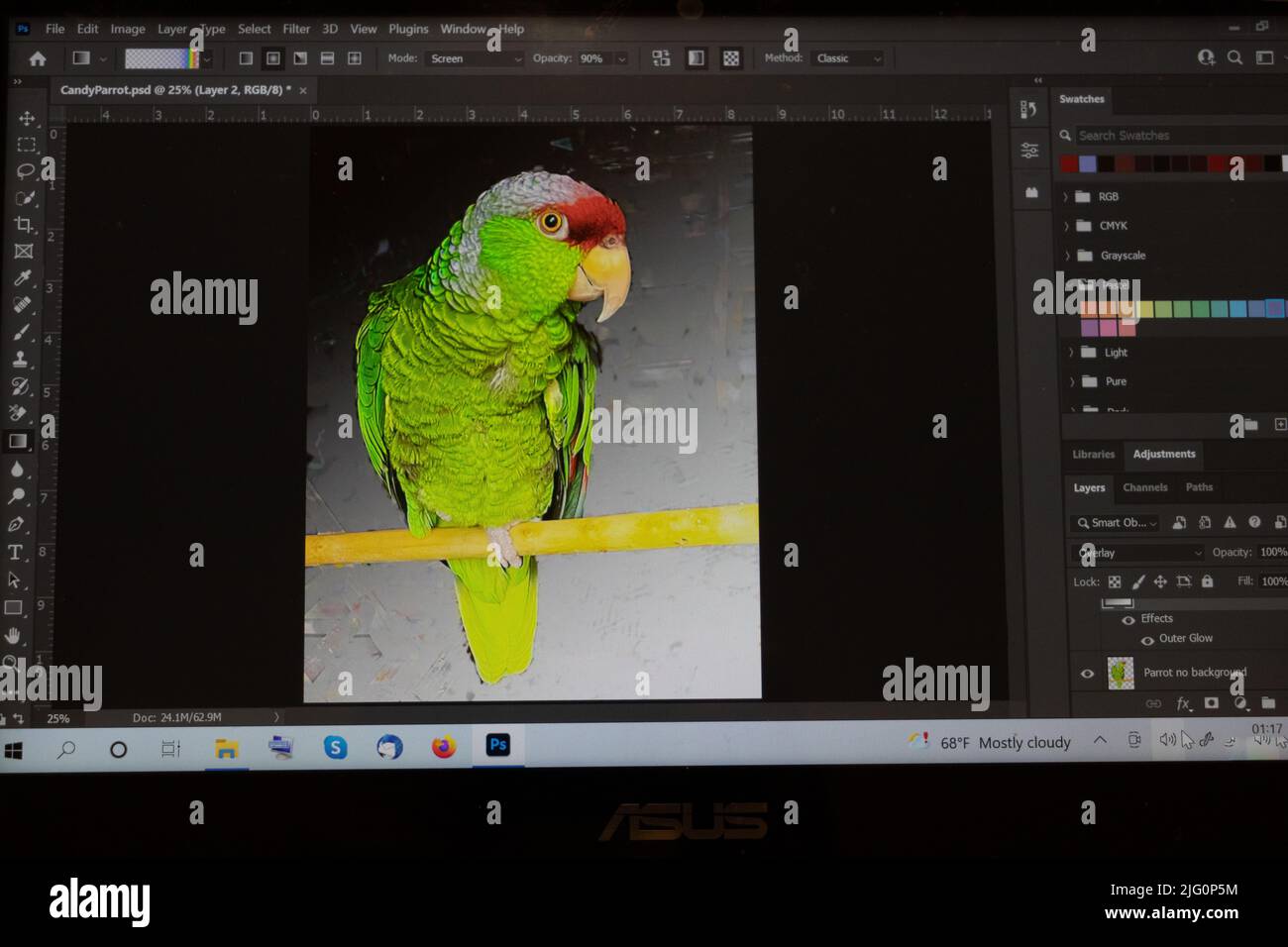1288x947 pixels.
Task: Select the Move tool
Action: coord(26,119)
